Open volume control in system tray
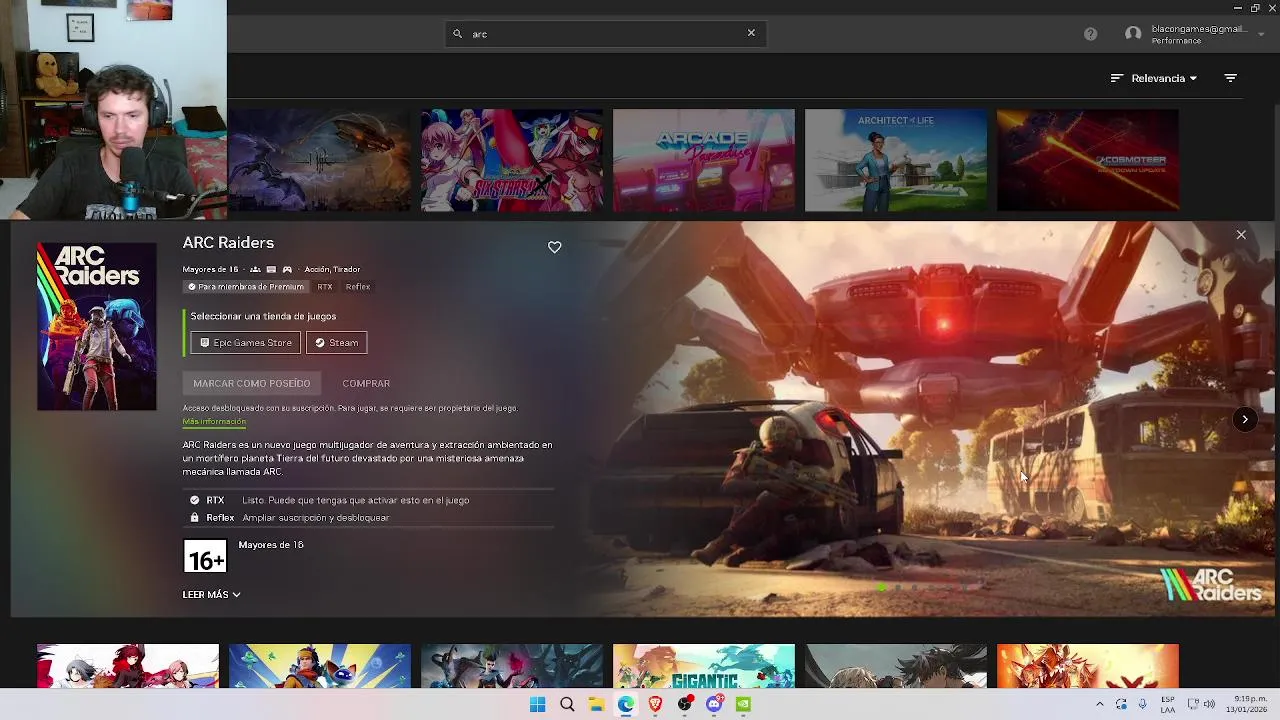This screenshot has width=1280, height=720. tap(1209, 704)
